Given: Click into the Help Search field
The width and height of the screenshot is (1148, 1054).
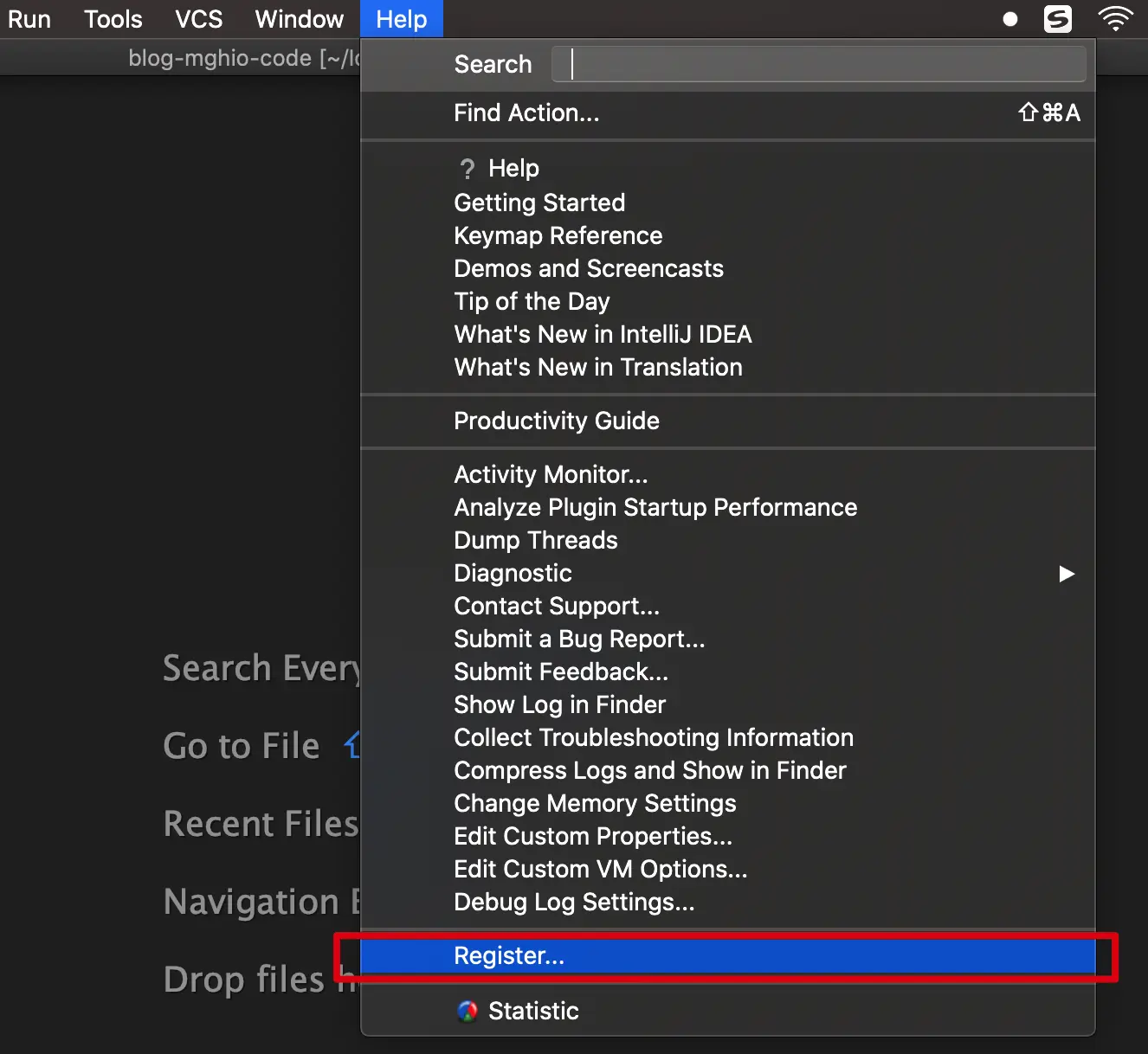Looking at the screenshot, I should click(819, 64).
